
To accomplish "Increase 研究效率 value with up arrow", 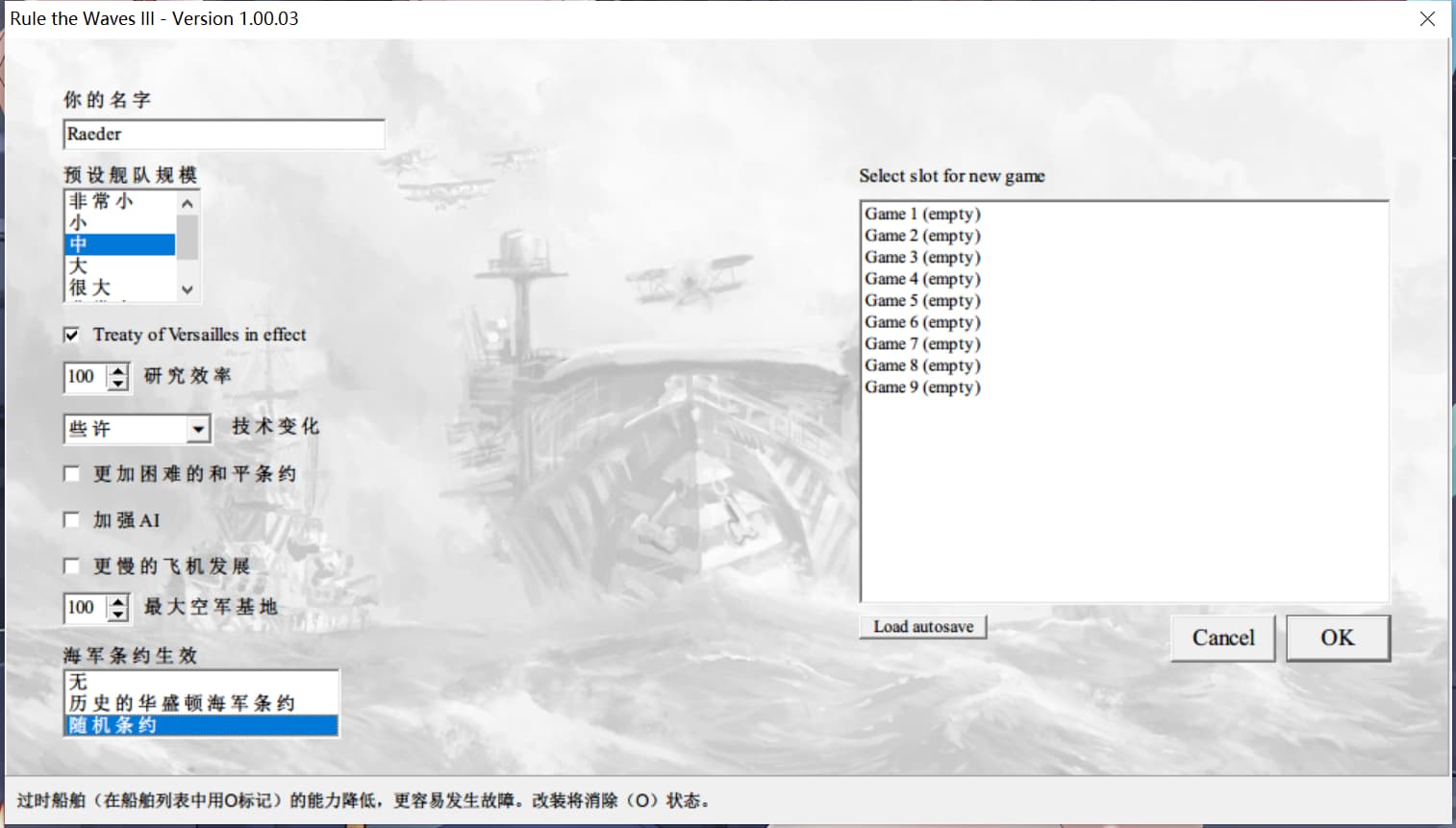I will 117,369.
